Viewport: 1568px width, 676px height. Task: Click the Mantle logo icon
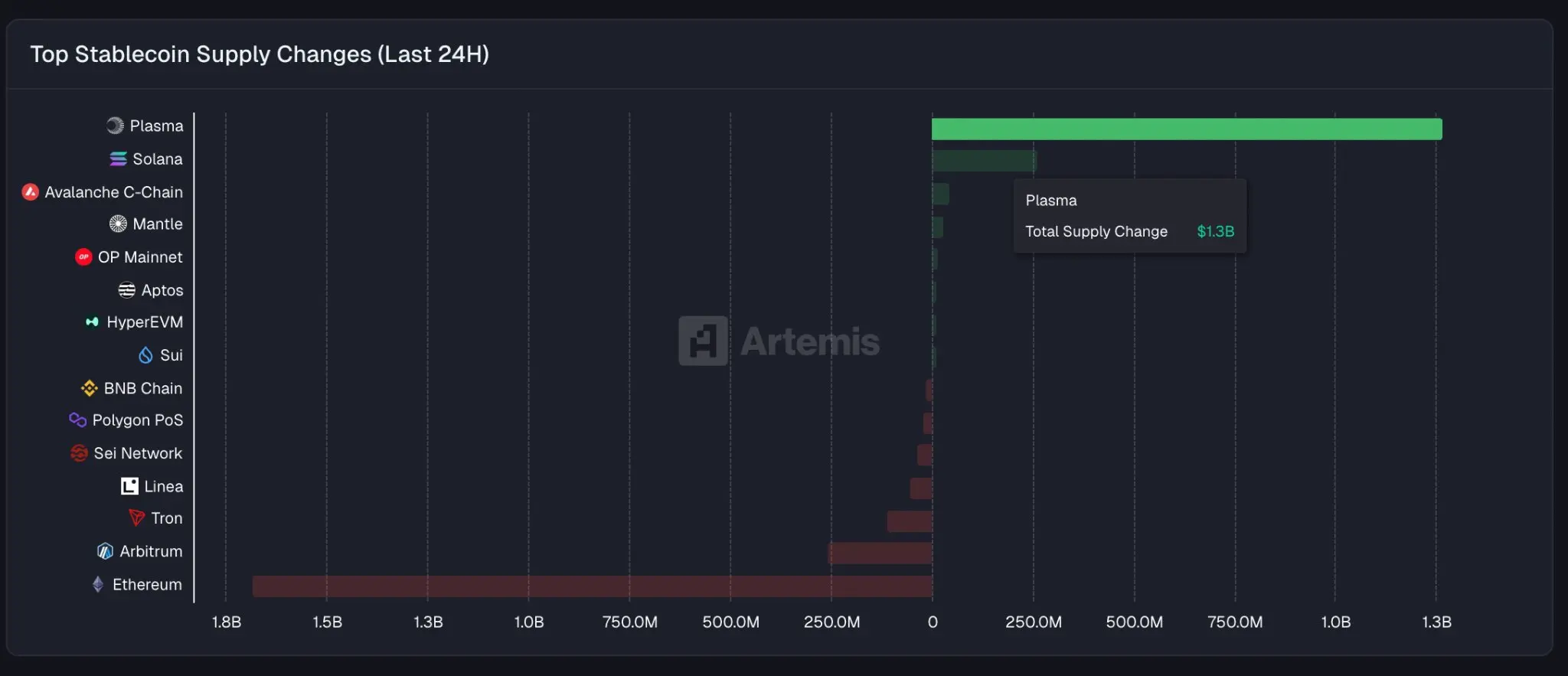pos(118,224)
